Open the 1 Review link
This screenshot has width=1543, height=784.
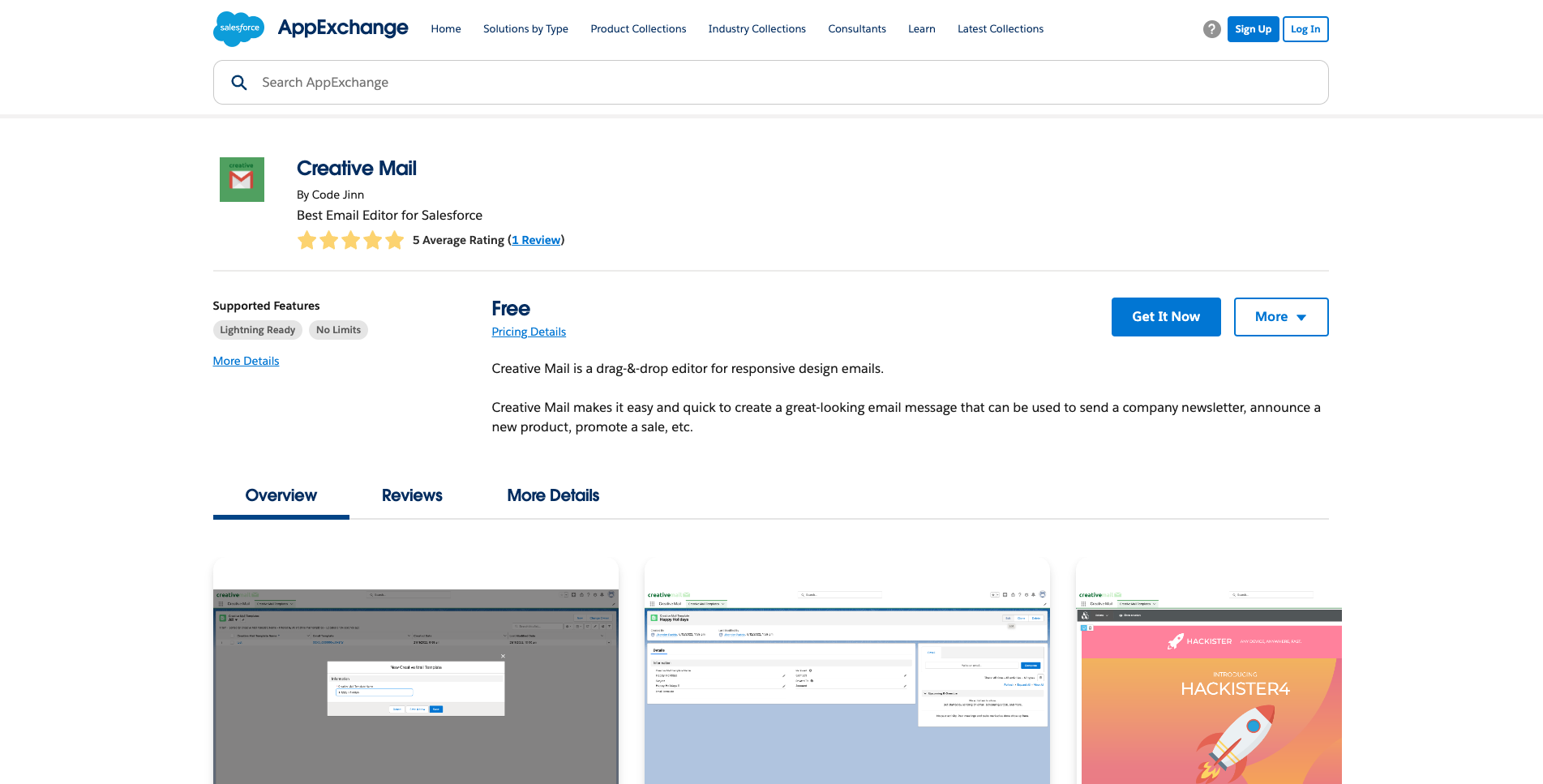(536, 240)
